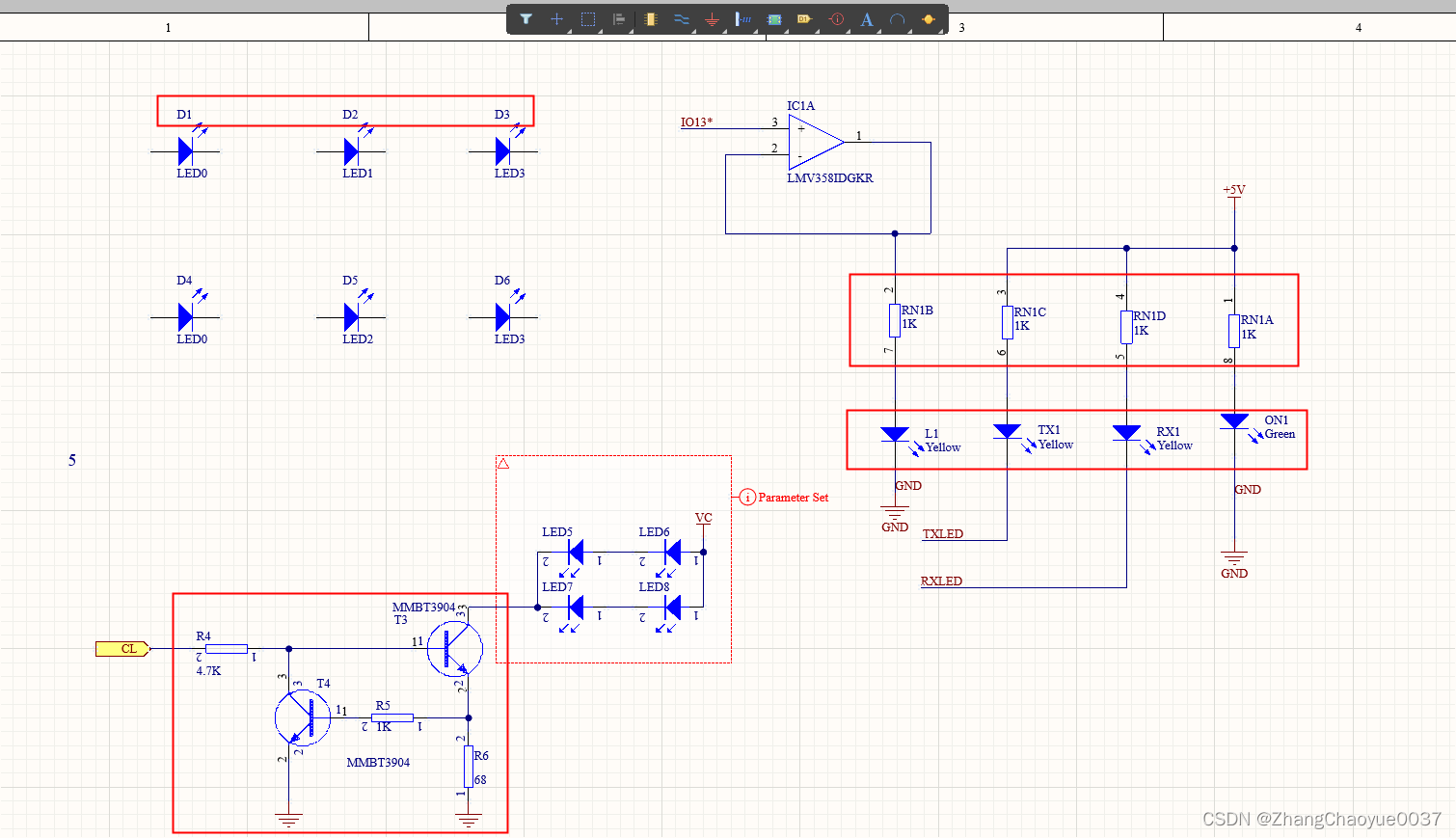Click the R4 resistor designator

(203, 636)
